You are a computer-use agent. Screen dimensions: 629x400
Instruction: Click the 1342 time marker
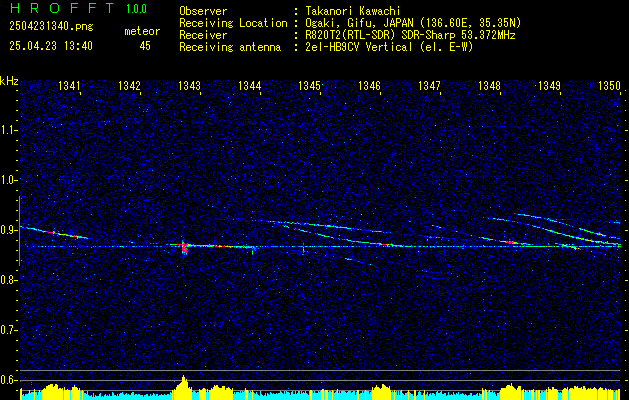130,86
